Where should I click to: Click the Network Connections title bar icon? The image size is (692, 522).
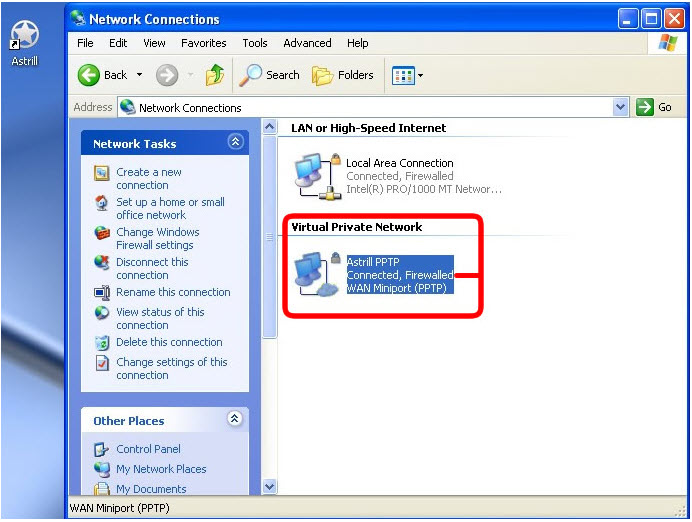click(x=78, y=18)
